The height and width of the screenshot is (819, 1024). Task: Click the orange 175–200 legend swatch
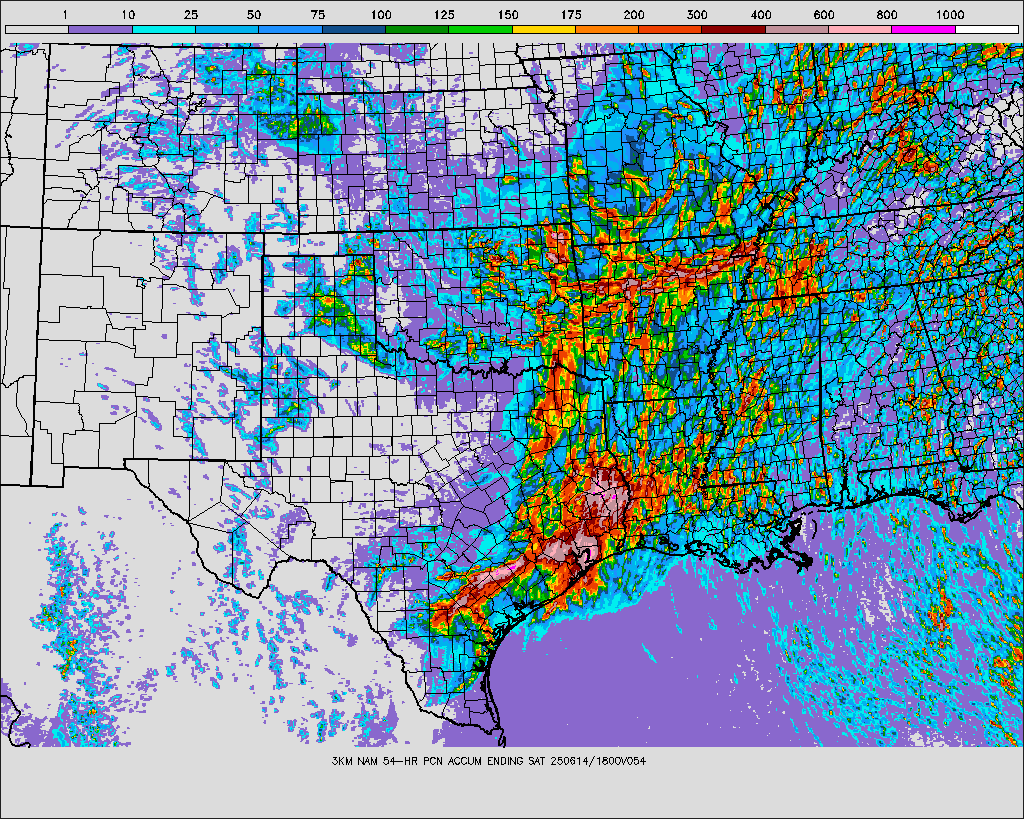click(x=607, y=29)
